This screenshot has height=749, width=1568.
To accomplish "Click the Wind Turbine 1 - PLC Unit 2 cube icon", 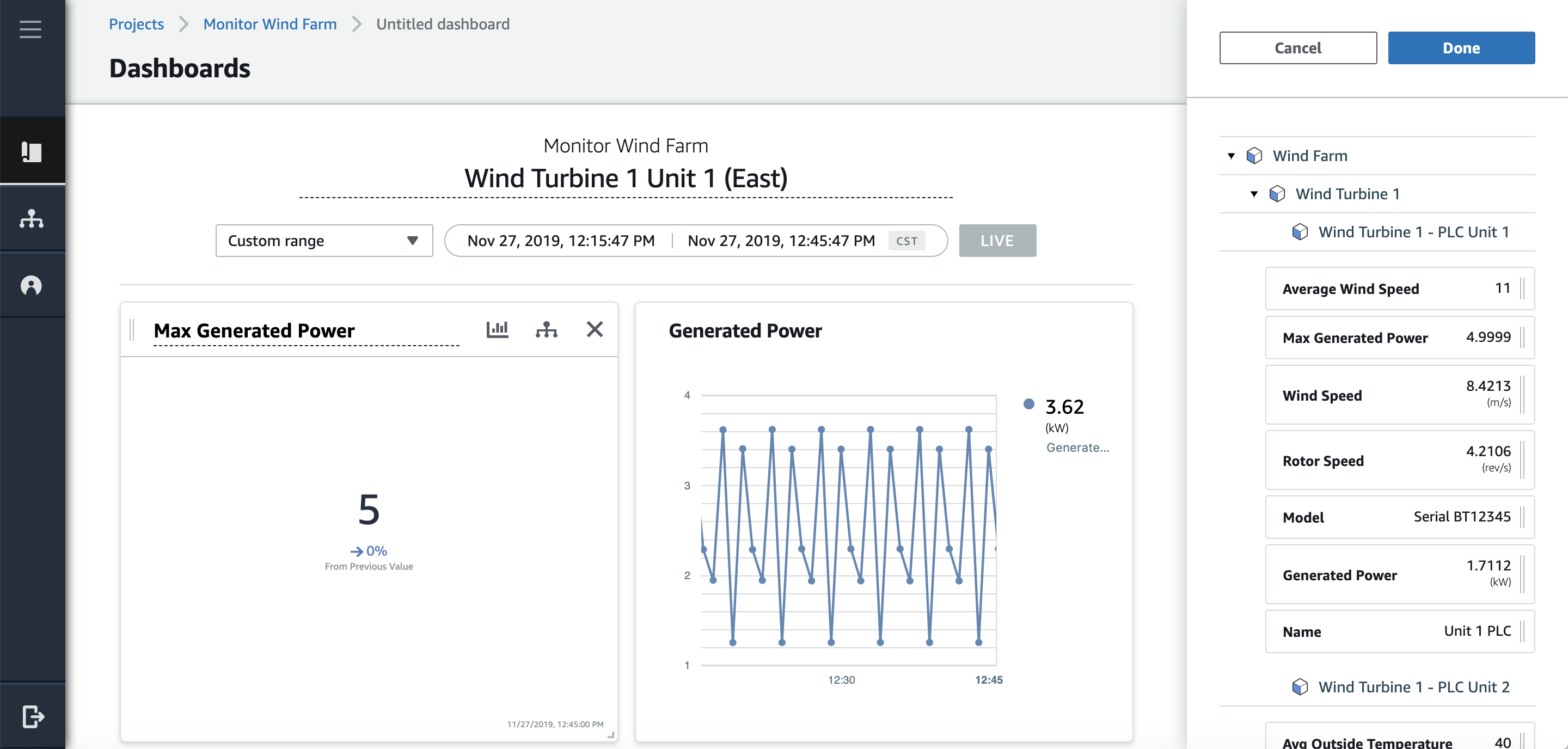I will 1300,687.
